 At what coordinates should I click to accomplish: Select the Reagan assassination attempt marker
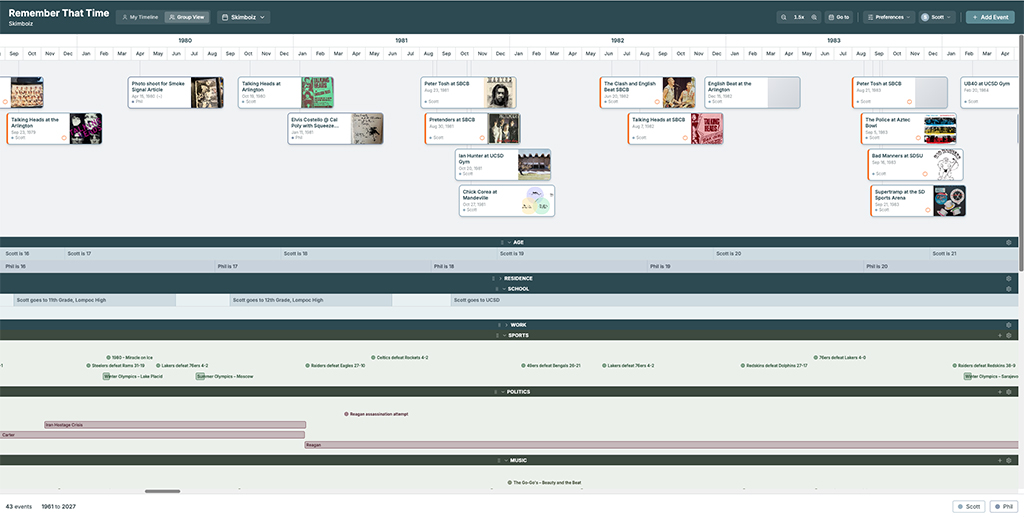click(377, 414)
